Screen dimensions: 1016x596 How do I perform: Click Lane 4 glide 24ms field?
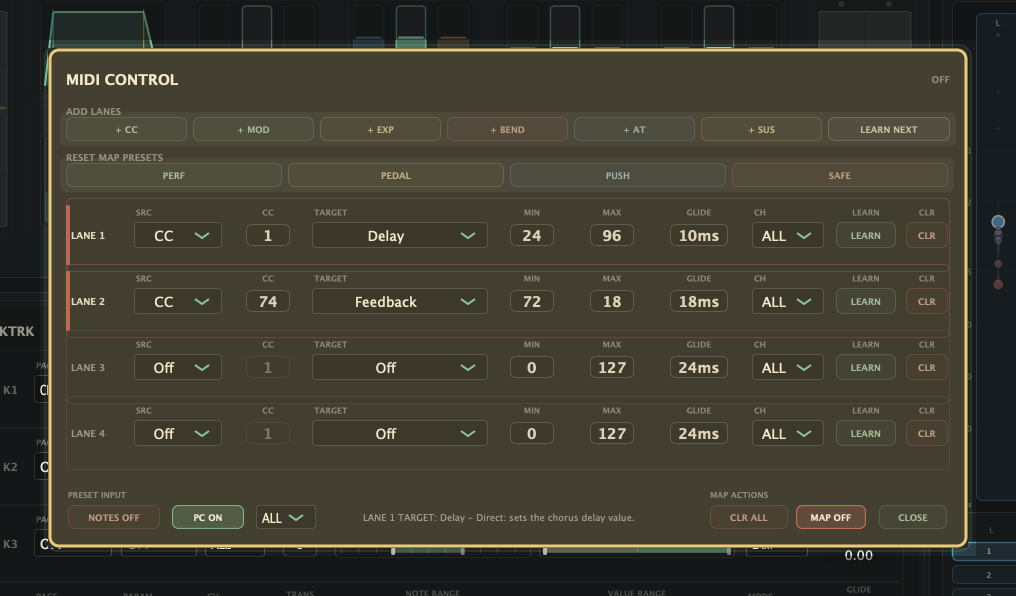(698, 433)
